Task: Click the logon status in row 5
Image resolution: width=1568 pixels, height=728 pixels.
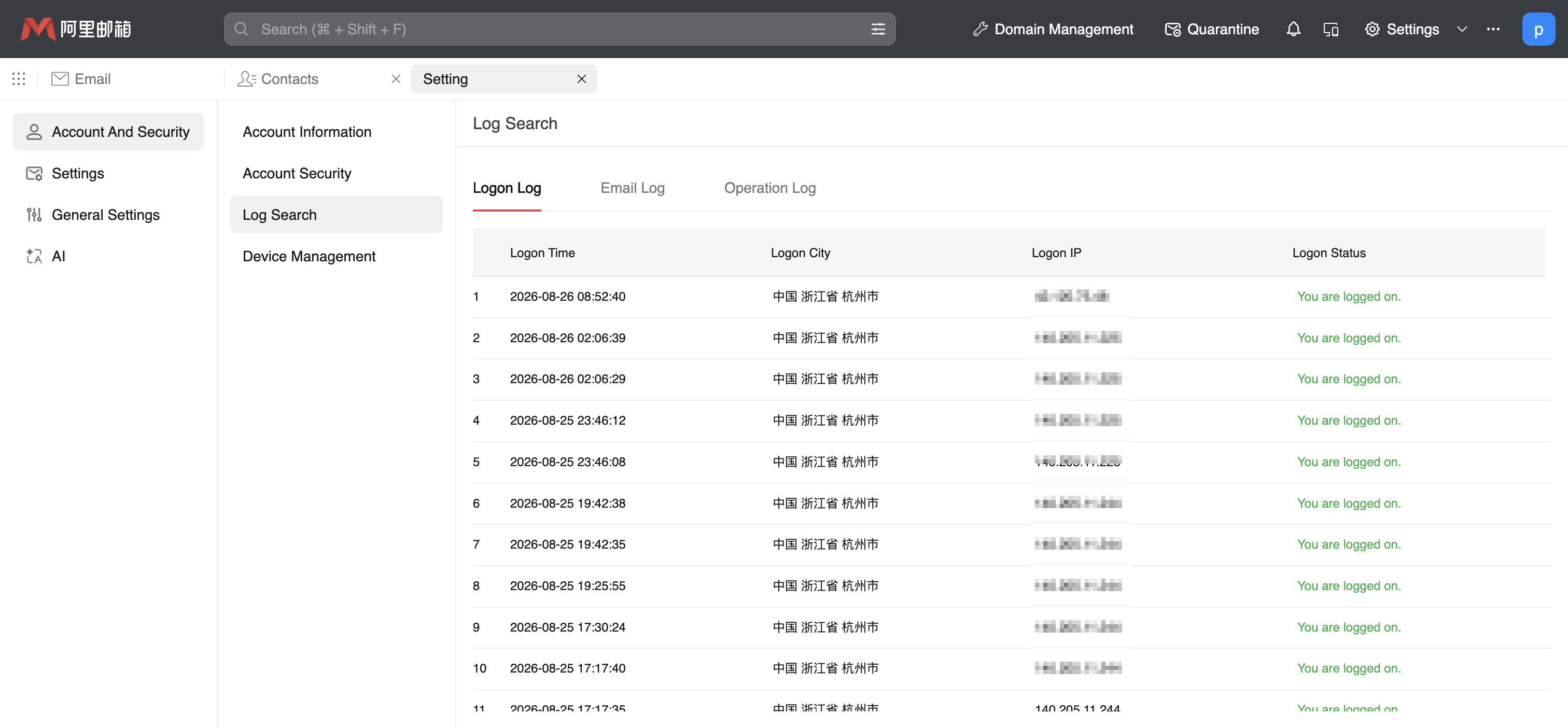Action: [x=1348, y=461]
